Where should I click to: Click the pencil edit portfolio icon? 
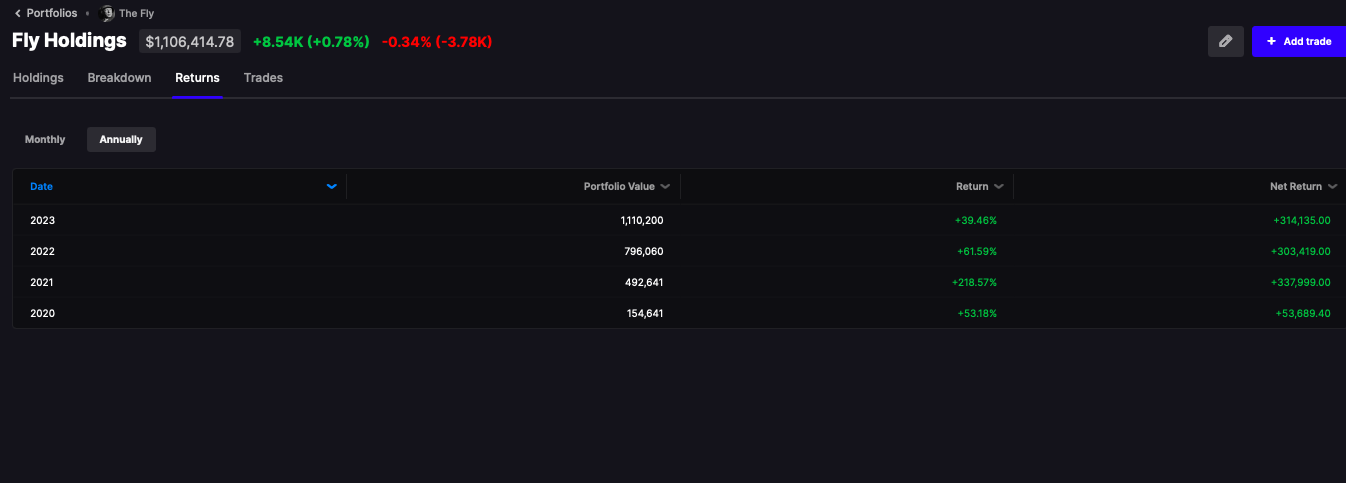1225,41
